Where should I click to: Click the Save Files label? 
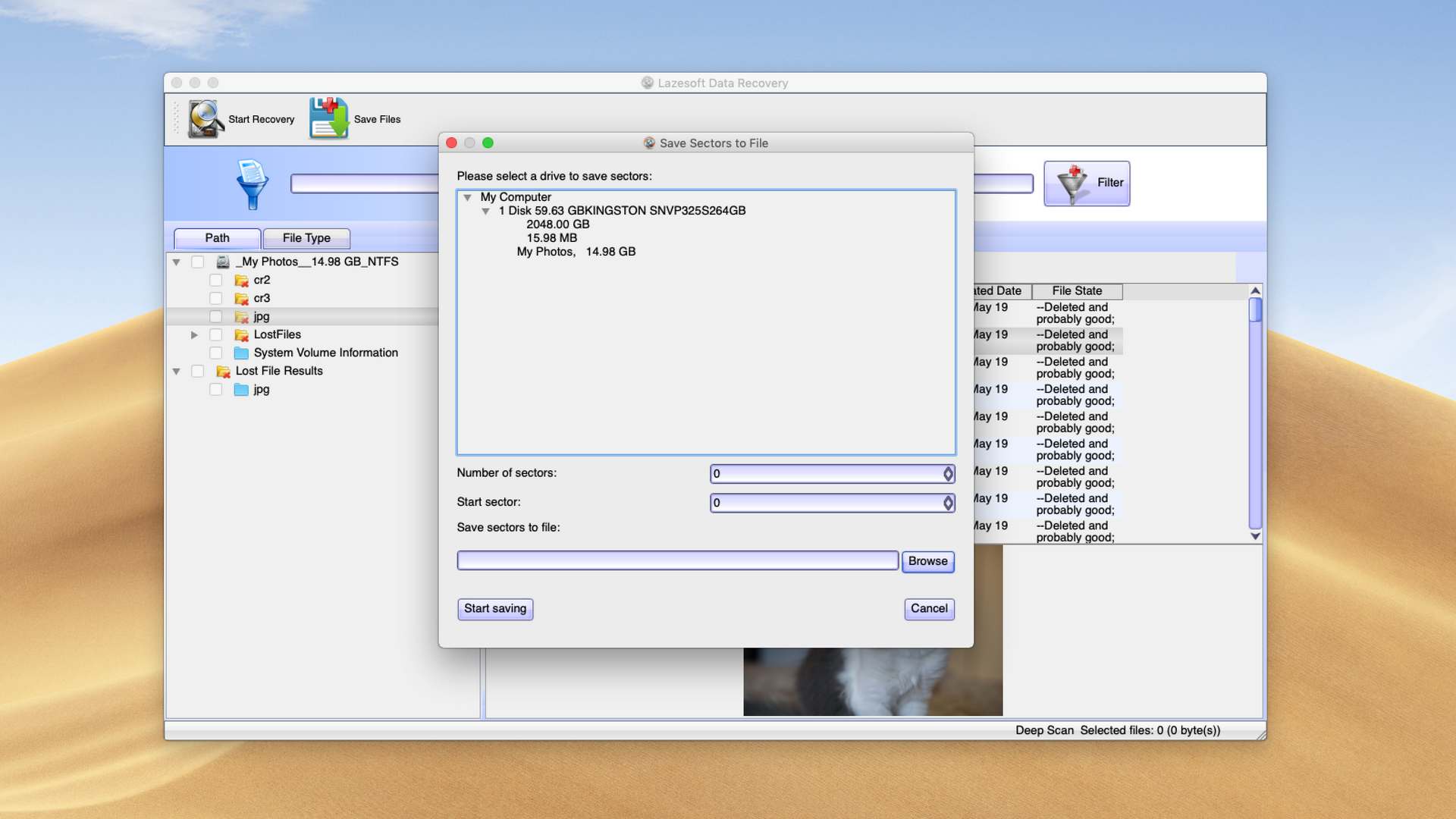[x=377, y=119]
